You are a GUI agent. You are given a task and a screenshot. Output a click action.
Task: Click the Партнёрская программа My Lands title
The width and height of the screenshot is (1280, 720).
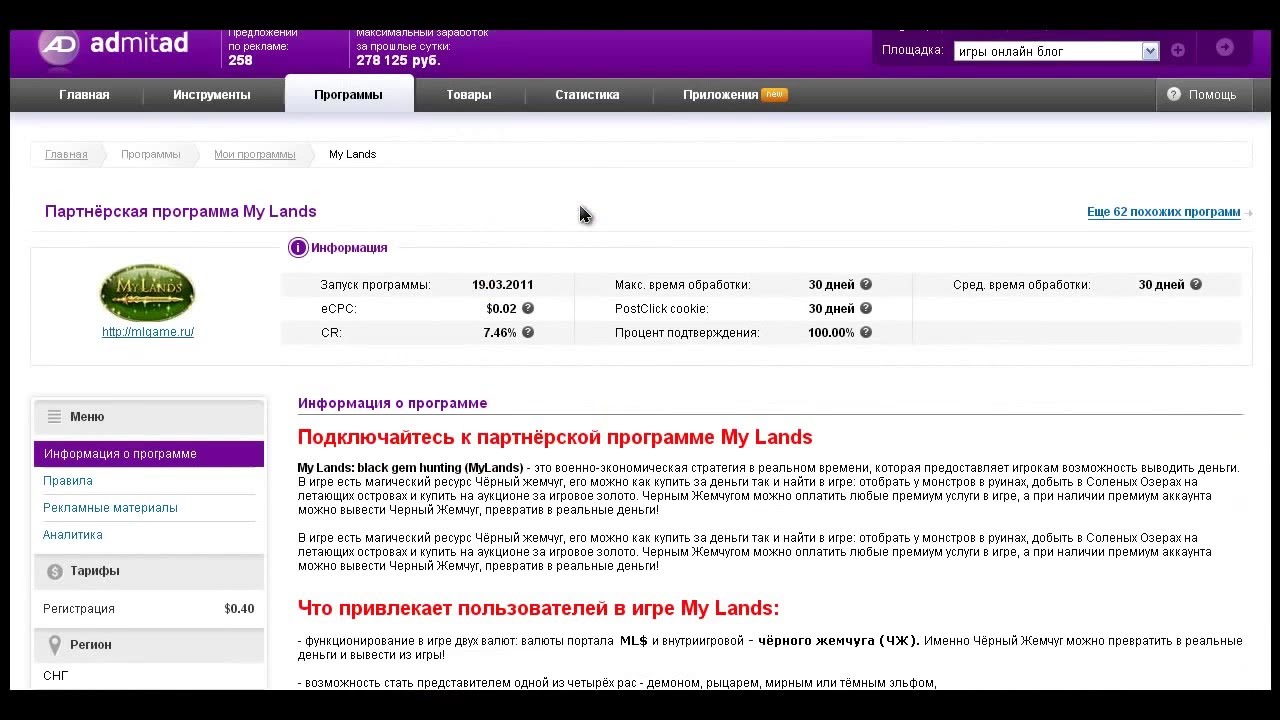(181, 212)
